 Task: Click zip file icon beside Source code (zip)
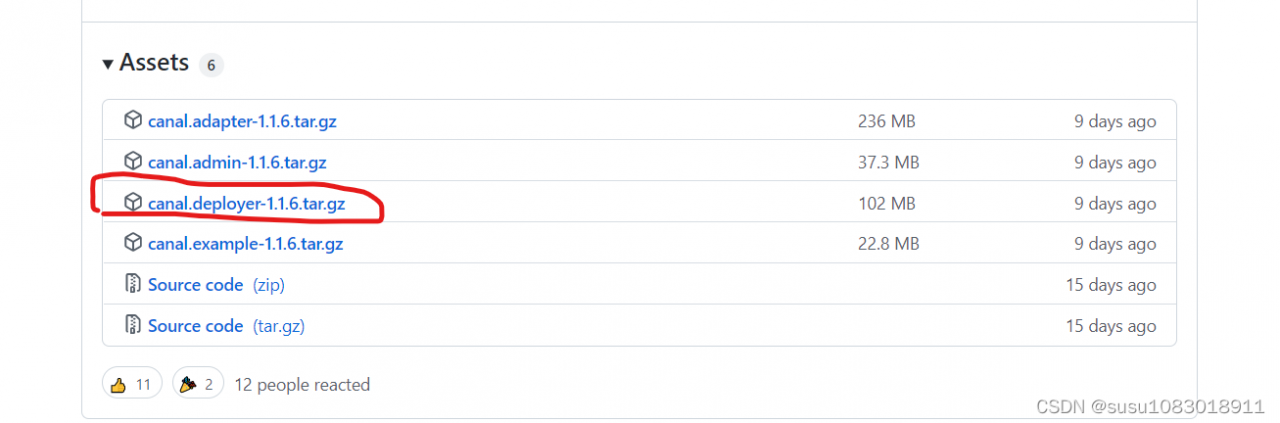point(133,284)
